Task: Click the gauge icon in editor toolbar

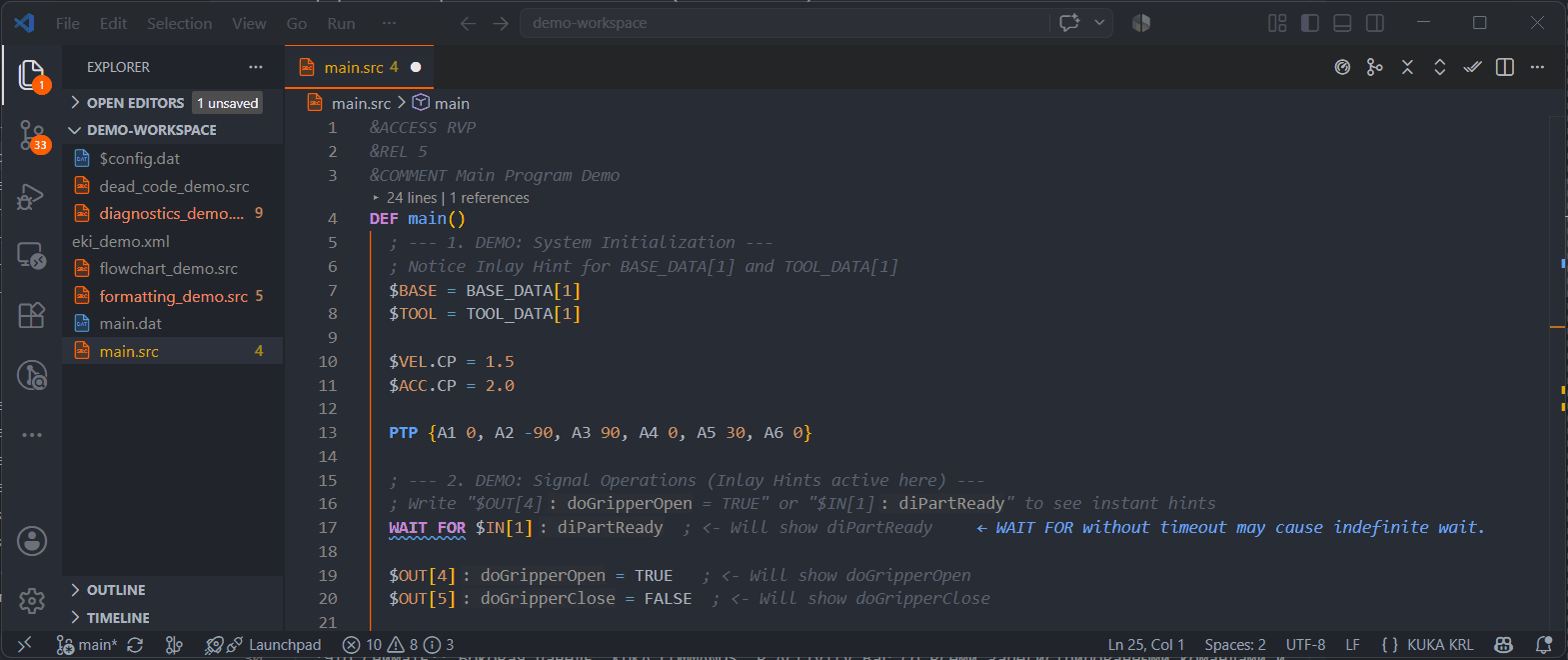Action: click(1343, 67)
